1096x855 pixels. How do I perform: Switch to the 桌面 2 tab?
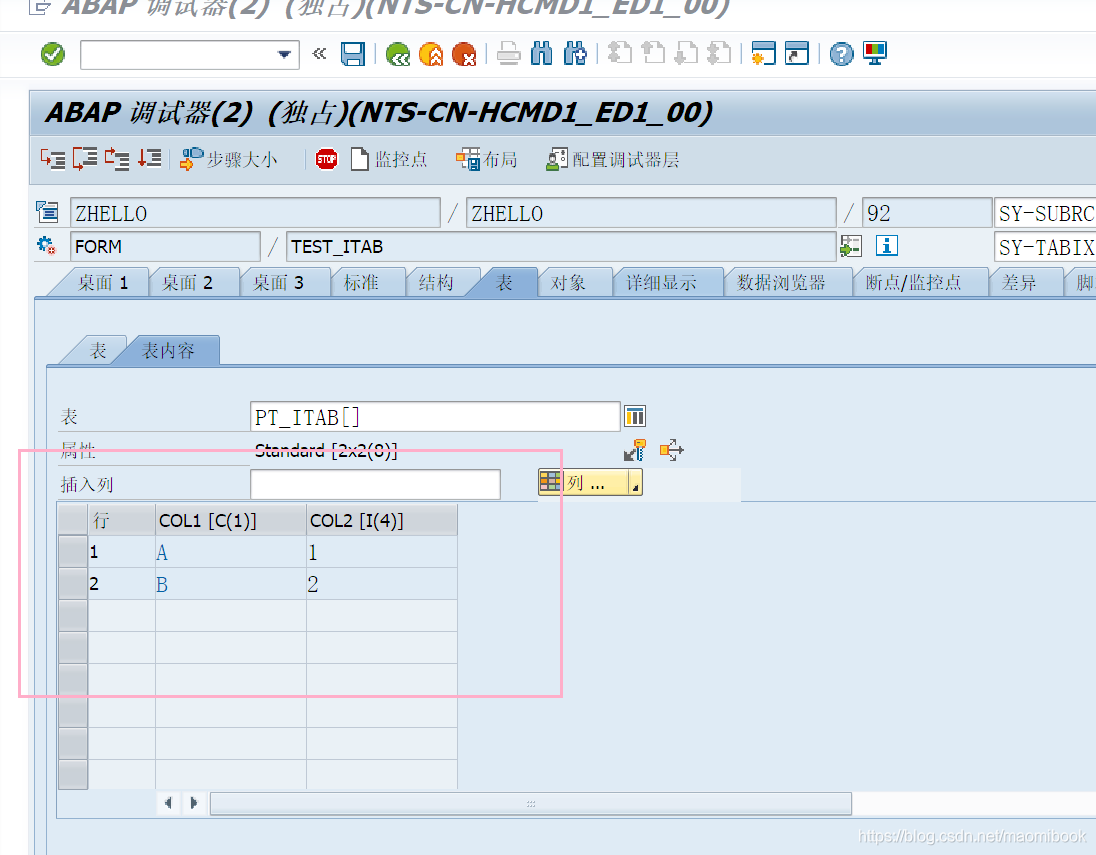click(187, 282)
